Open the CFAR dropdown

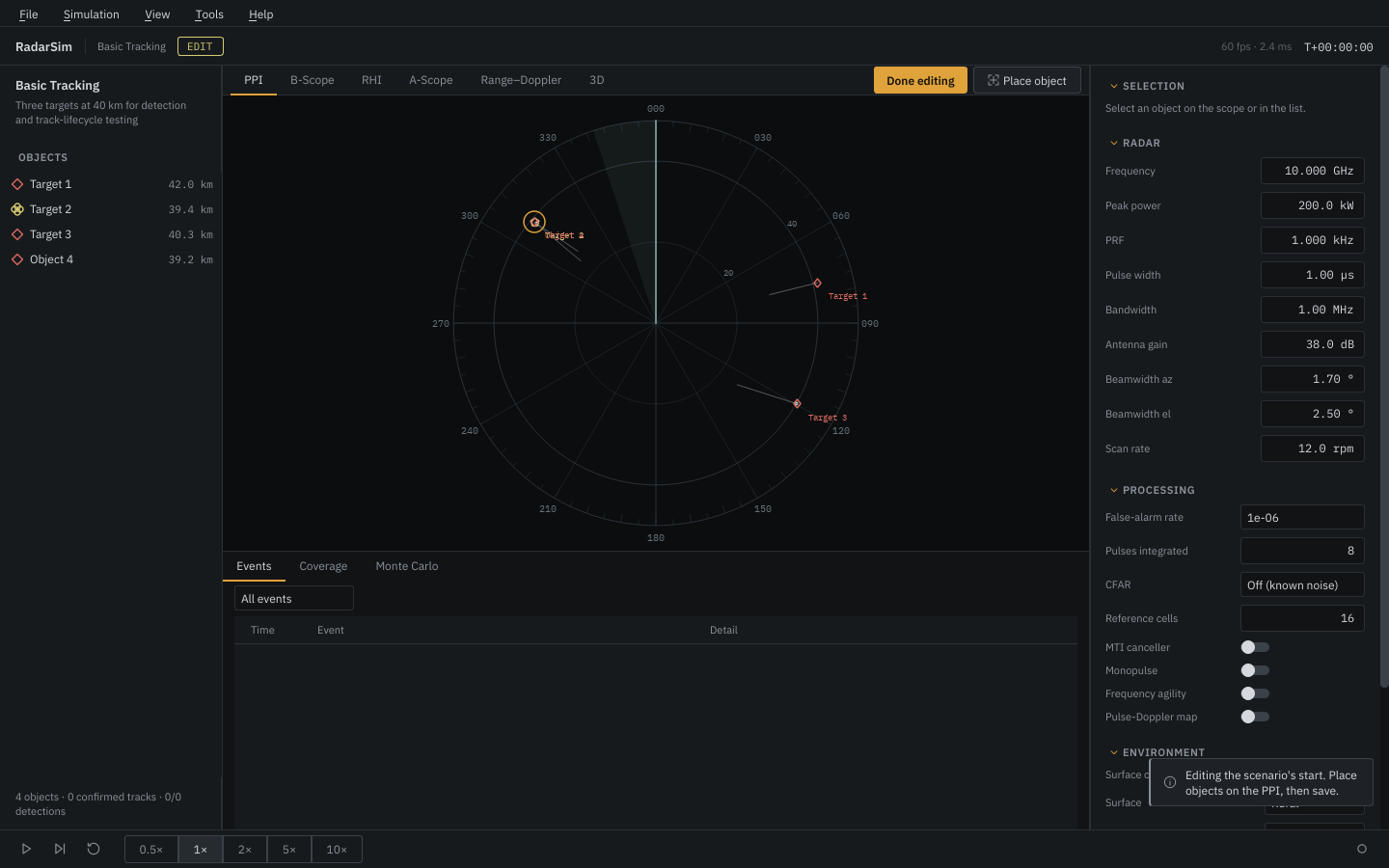click(x=1302, y=584)
